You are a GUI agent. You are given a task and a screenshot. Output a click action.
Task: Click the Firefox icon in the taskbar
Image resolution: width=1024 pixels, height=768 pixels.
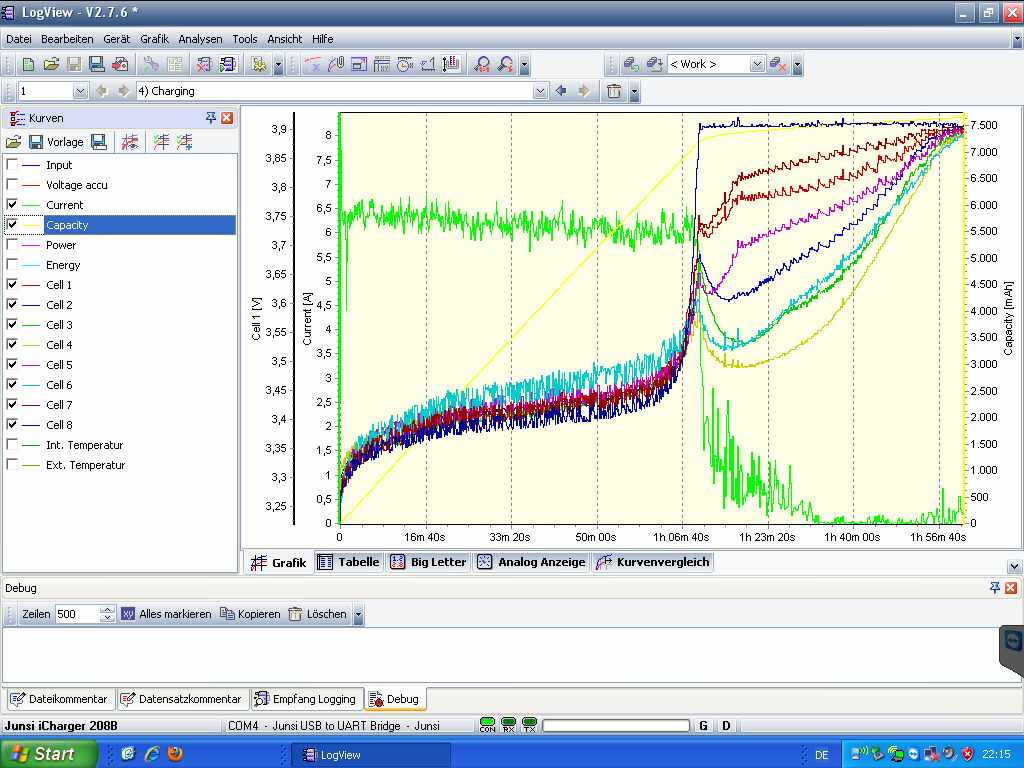tap(175, 754)
